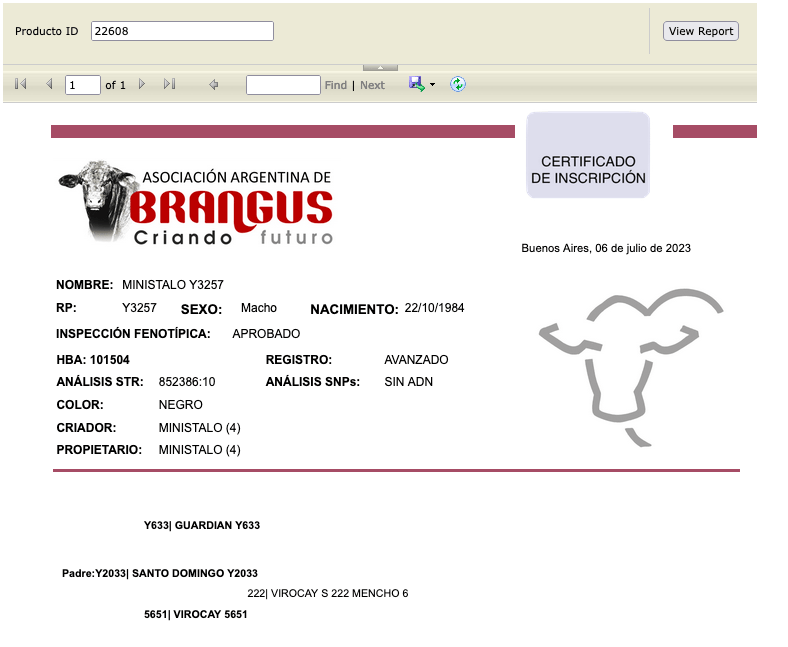Collapse the parameters area handle

coord(380,67)
